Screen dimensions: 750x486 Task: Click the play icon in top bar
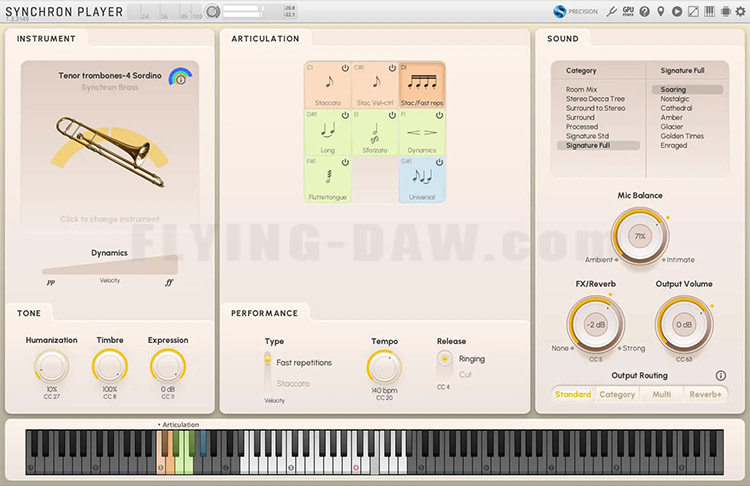pos(677,11)
